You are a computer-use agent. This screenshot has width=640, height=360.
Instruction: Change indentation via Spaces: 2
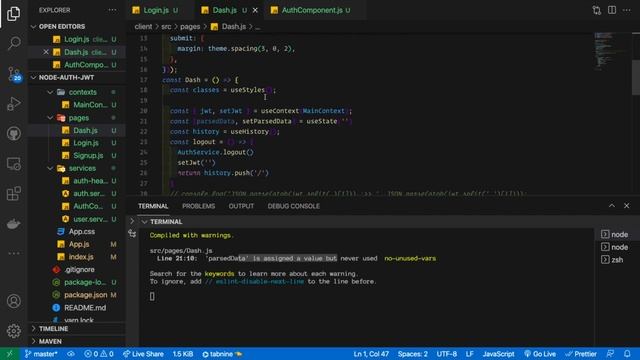pos(413,354)
